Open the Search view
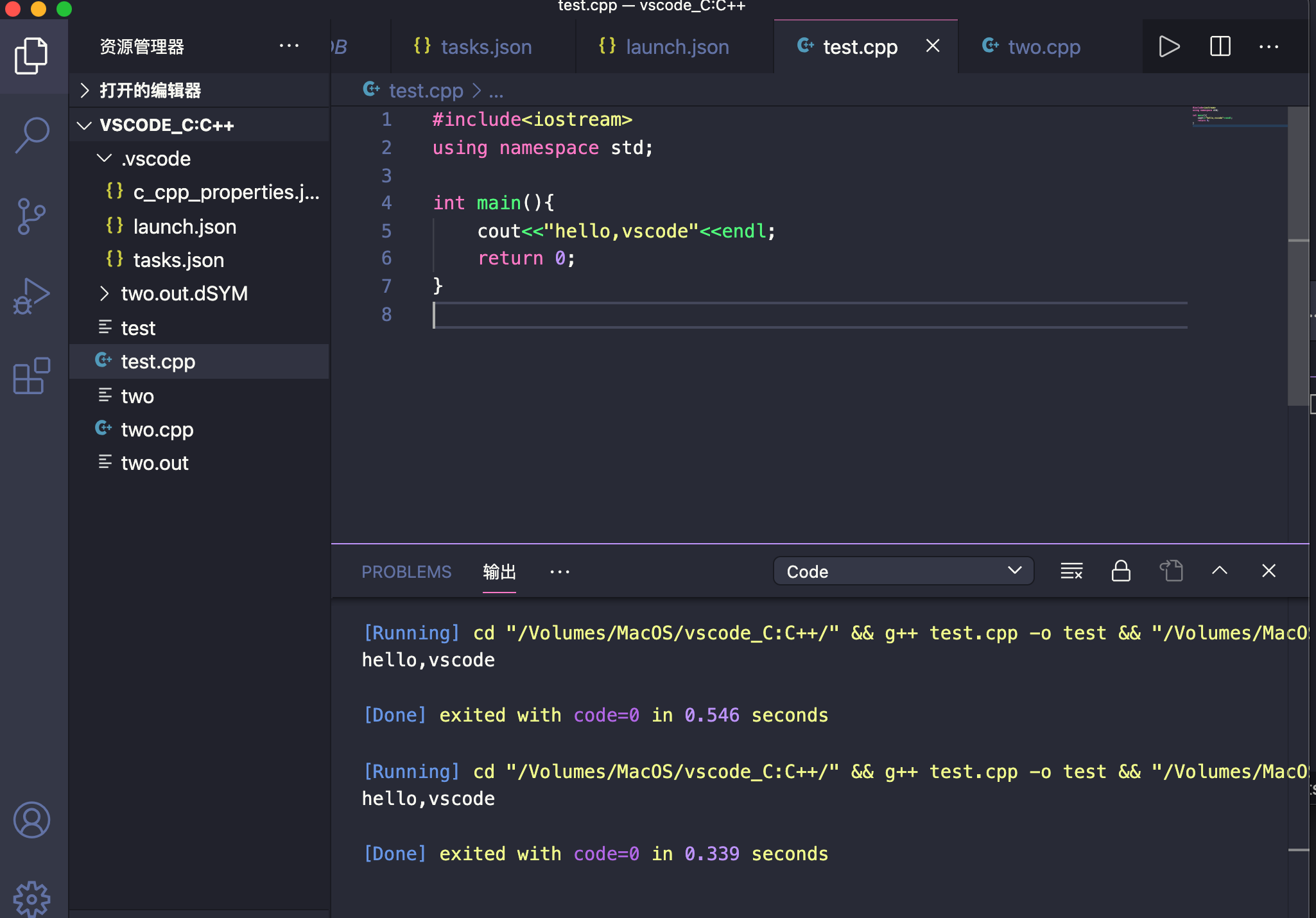The width and height of the screenshot is (1316, 918). pos(31,135)
